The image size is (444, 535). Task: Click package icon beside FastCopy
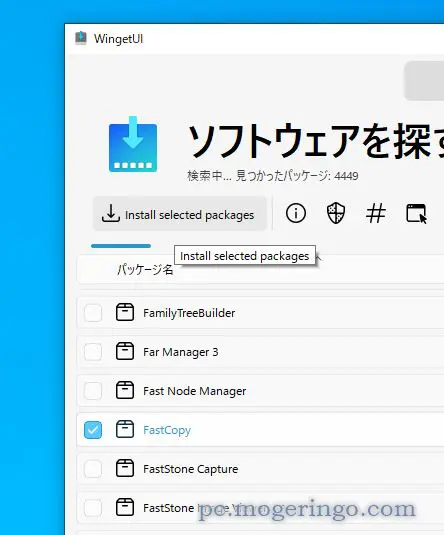pyautogui.click(x=125, y=429)
